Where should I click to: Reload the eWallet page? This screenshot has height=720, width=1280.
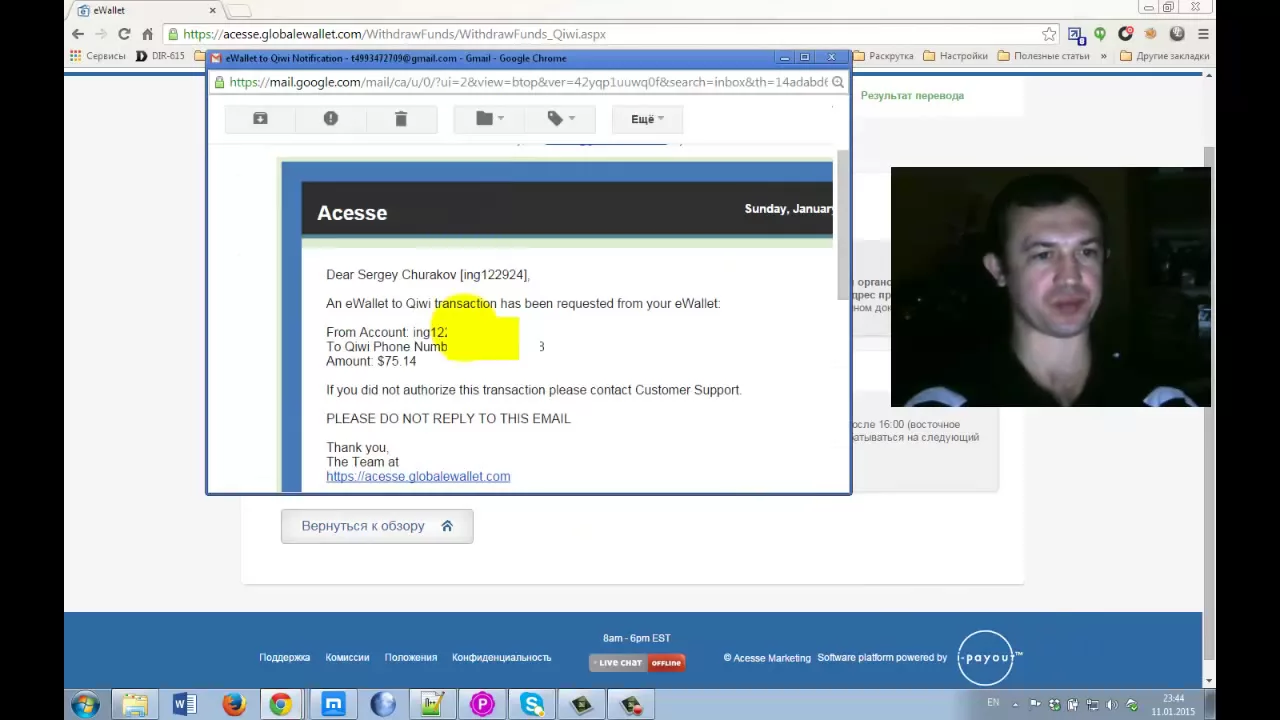124,34
